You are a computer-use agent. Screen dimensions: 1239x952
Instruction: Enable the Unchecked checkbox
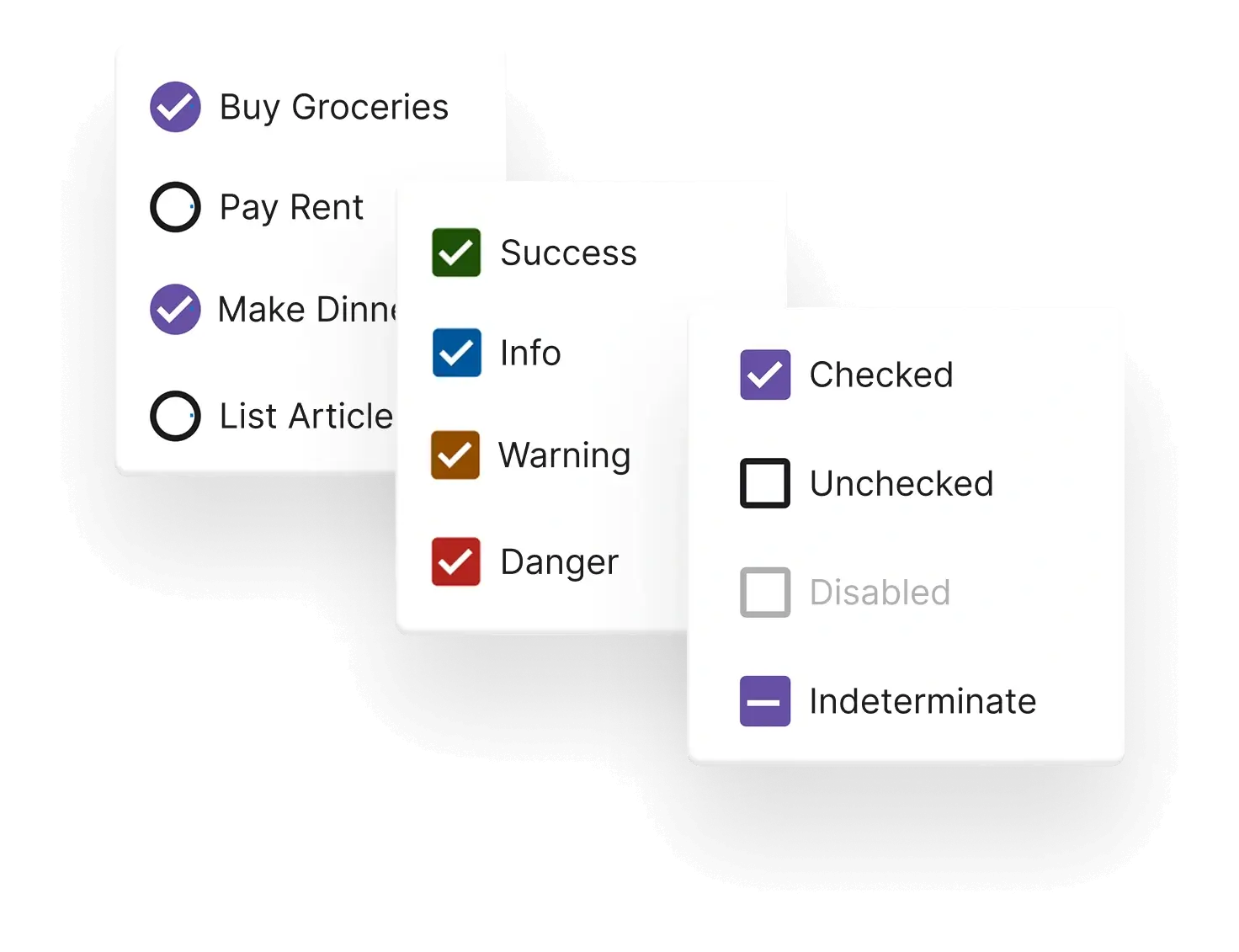tap(764, 483)
